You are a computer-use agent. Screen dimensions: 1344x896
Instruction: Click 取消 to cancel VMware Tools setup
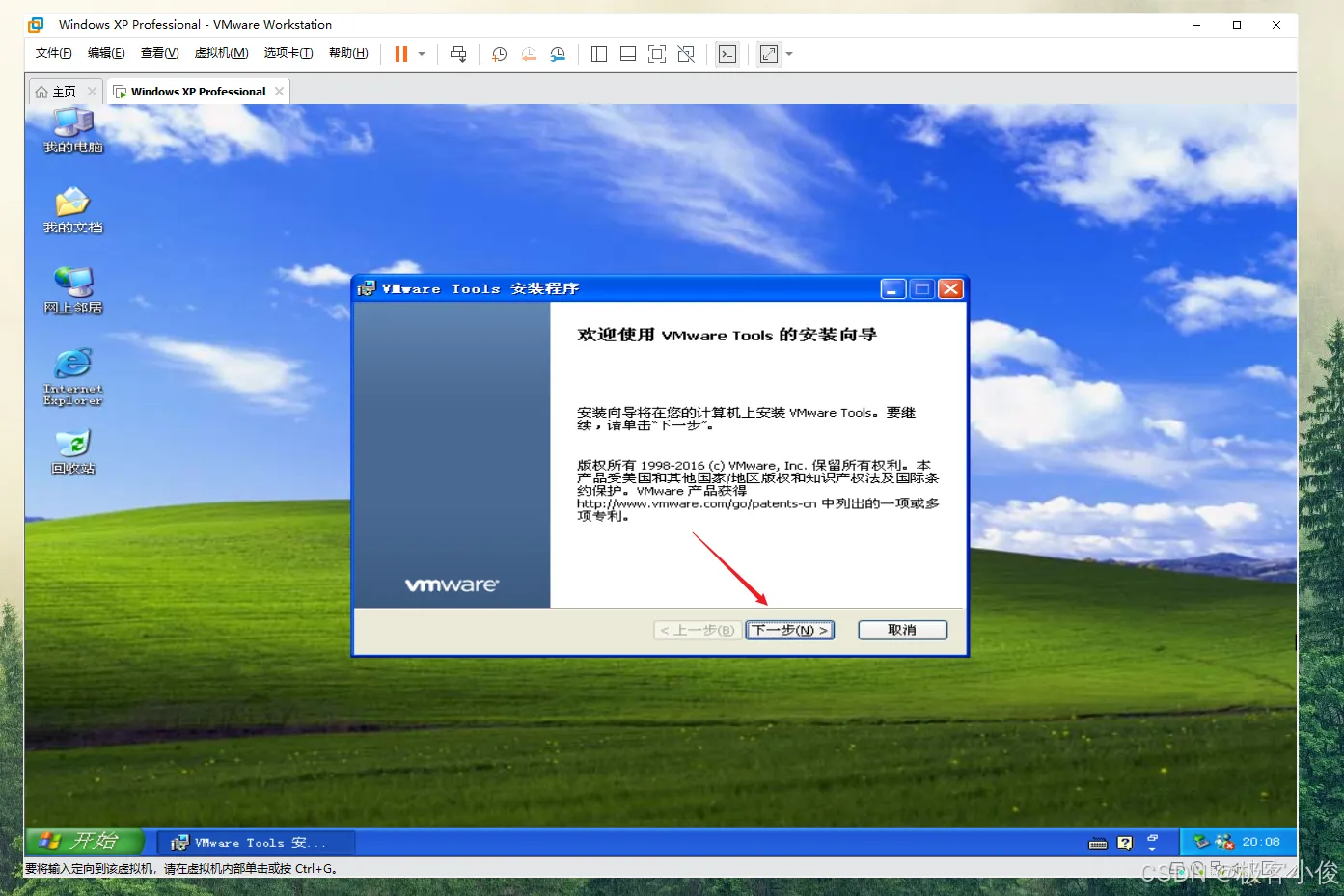(x=902, y=630)
